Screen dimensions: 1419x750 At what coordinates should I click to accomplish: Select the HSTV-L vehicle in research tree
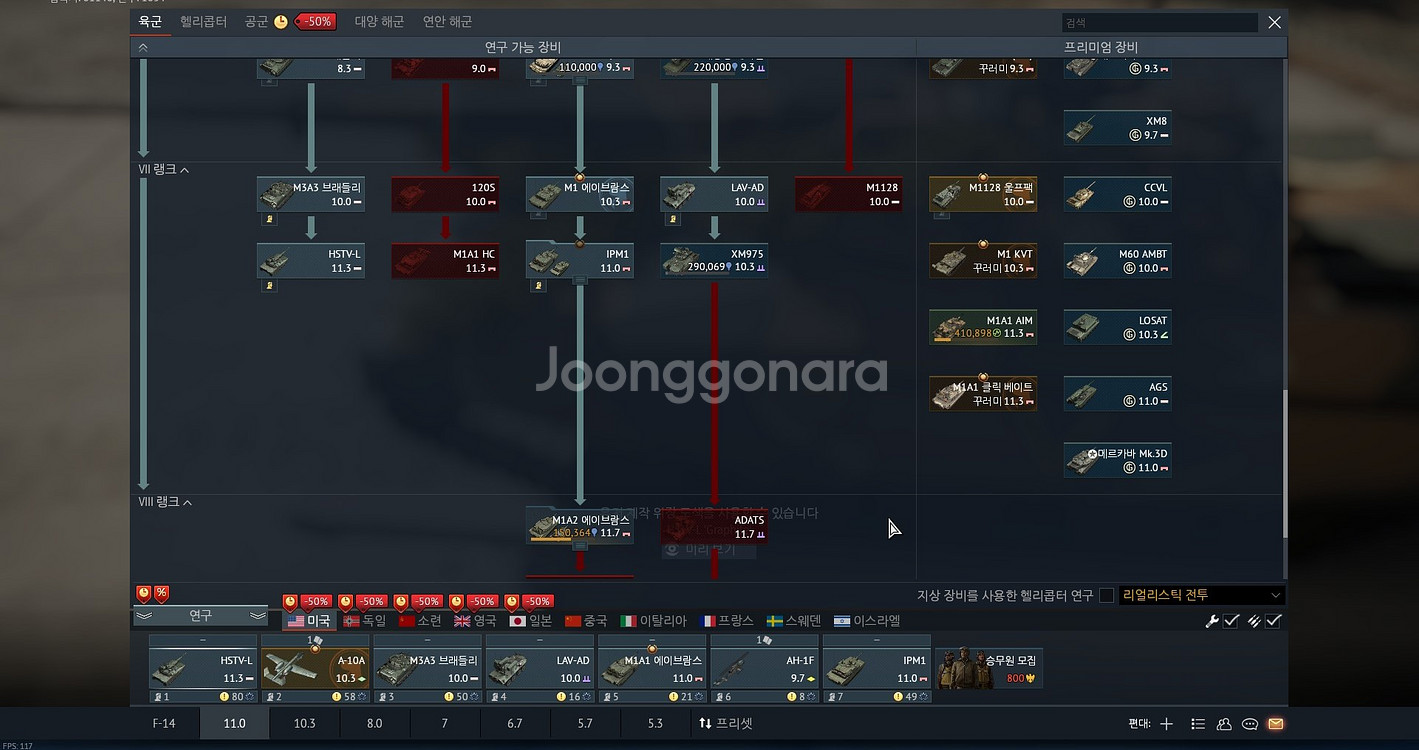tap(311, 261)
